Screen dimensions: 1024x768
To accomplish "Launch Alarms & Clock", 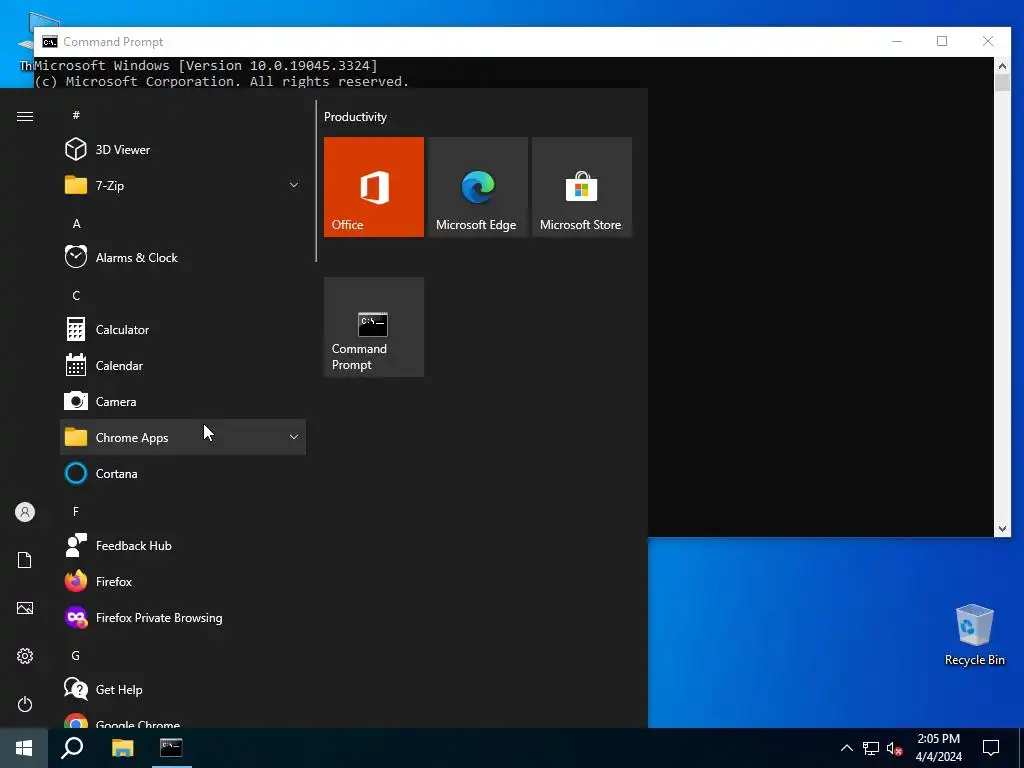I will pos(183,257).
